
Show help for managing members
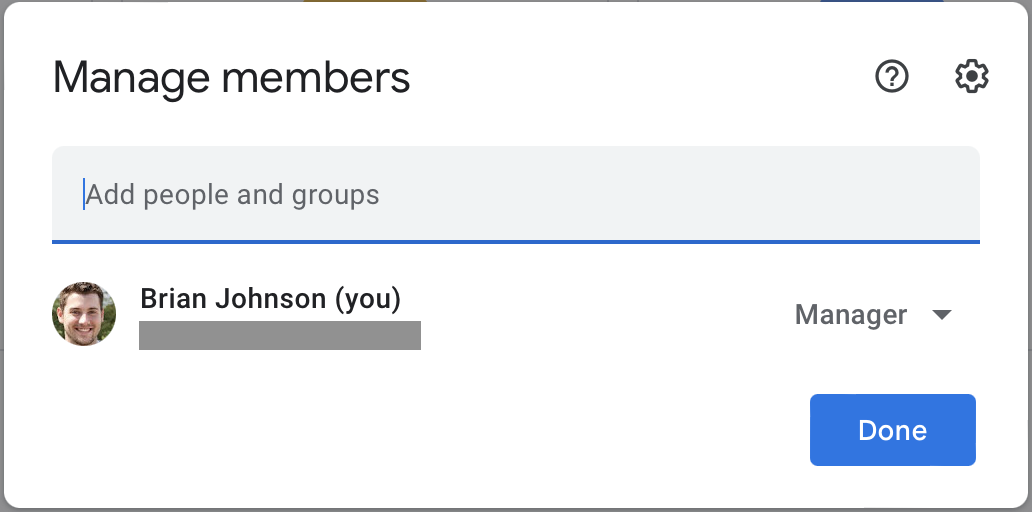[892, 76]
